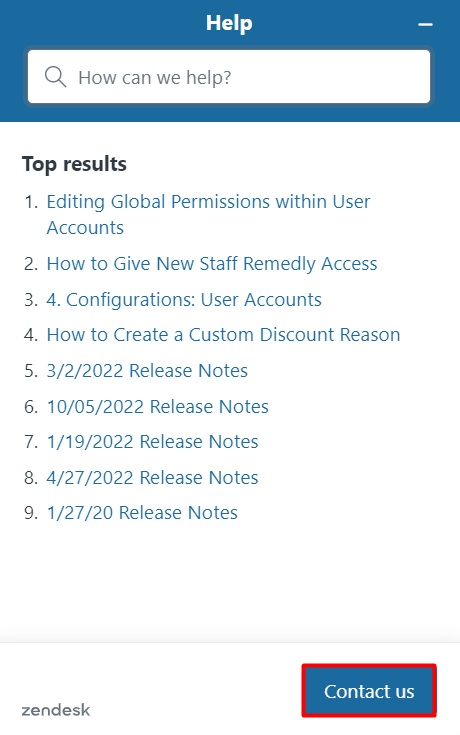Click the 'Top results' heading
The image size is (460, 735).
[74, 164]
